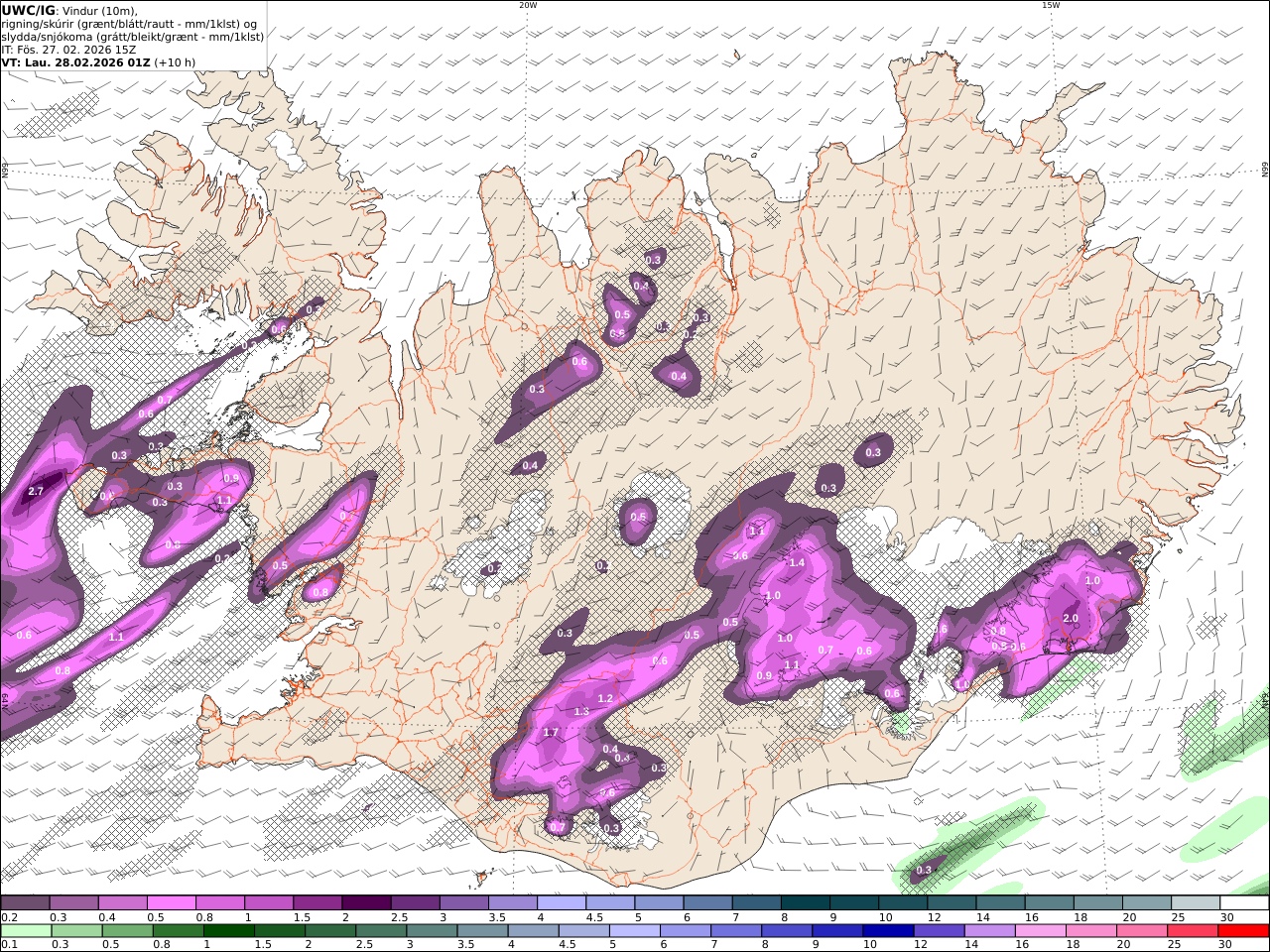Select the '1.3' snowfall value label
Image resolution: width=1270 pixels, height=952 pixels.
pos(581,711)
